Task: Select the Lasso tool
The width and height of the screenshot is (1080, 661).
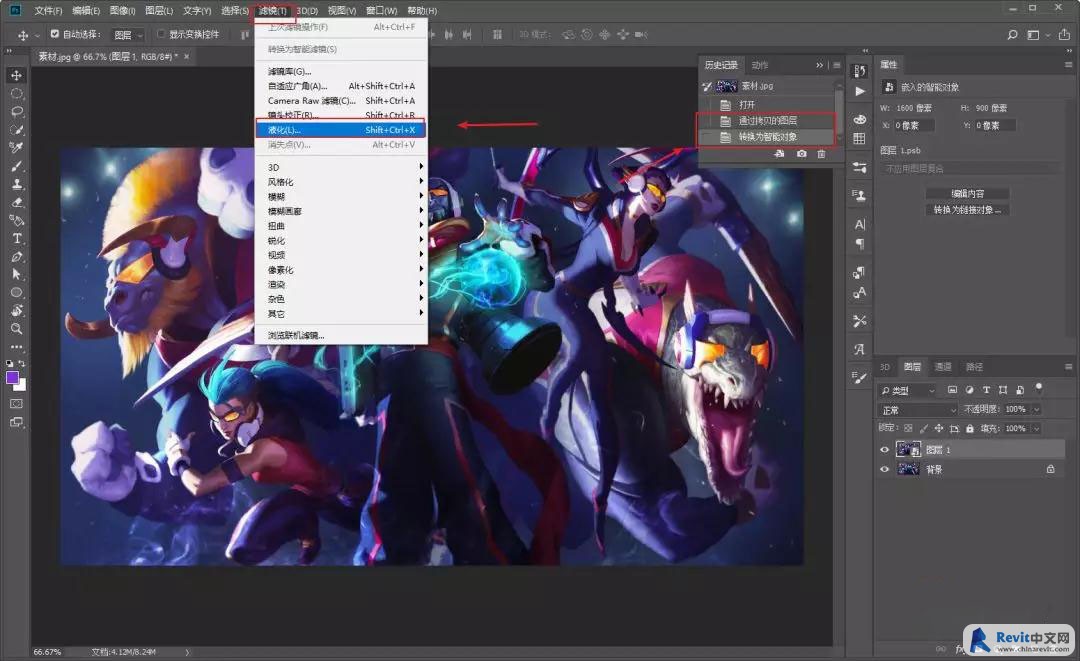Action: click(17, 112)
